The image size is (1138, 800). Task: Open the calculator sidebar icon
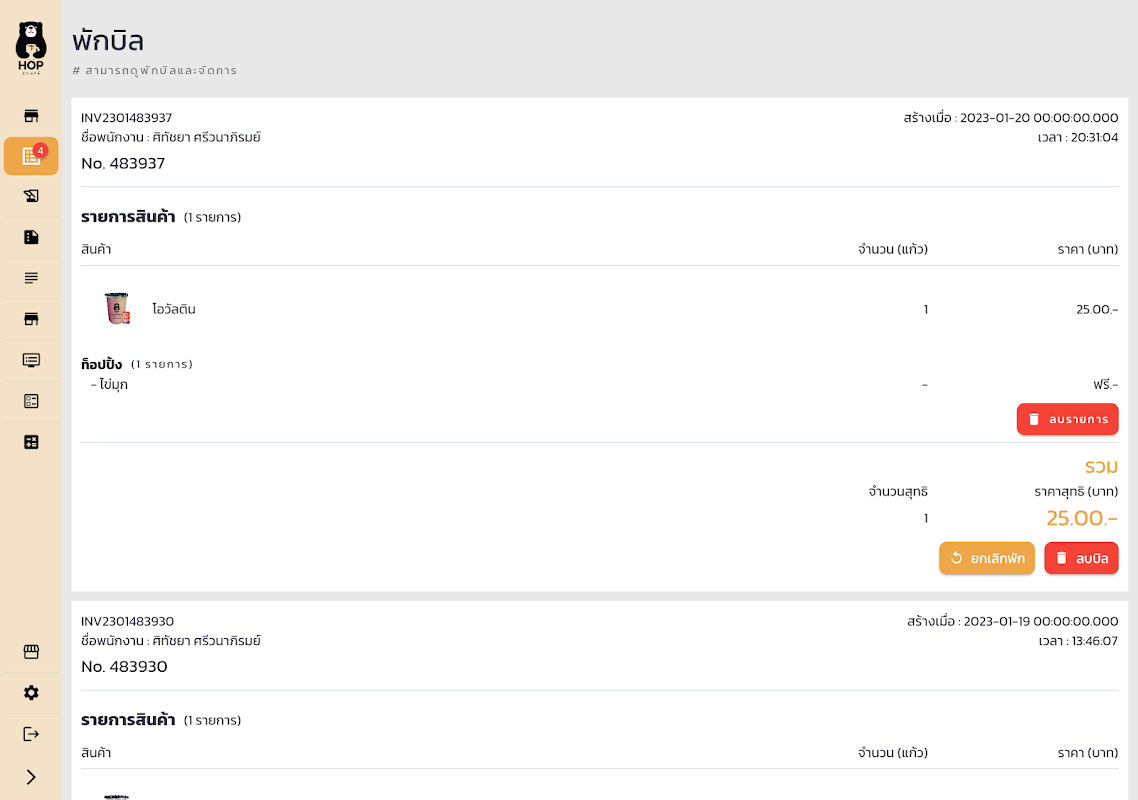click(x=31, y=442)
